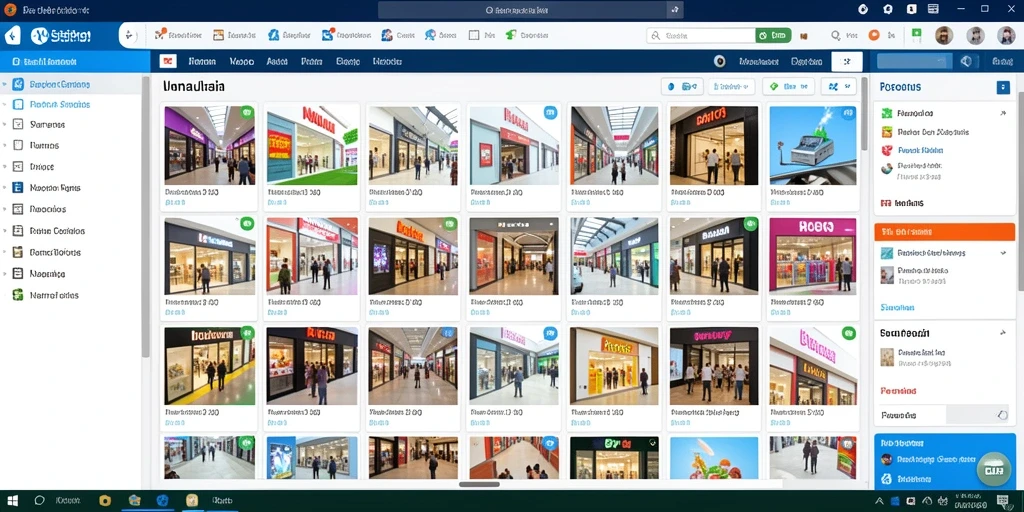Select the second tab in the dark navigation bar
This screenshot has width=1024, height=512.
tap(242, 61)
